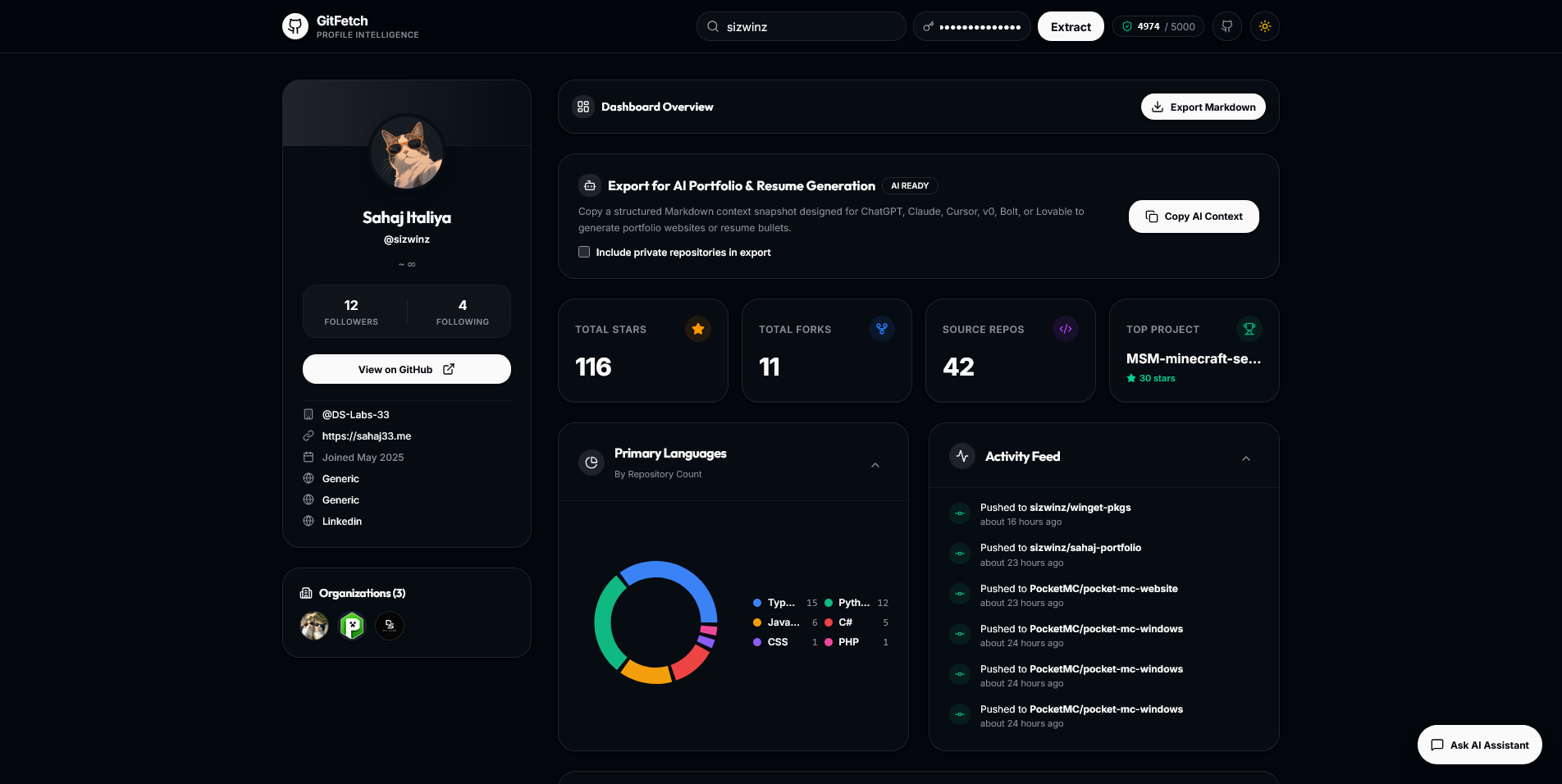Click the Total Stars star icon
The width and height of the screenshot is (1562, 784).
pos(698,329)
